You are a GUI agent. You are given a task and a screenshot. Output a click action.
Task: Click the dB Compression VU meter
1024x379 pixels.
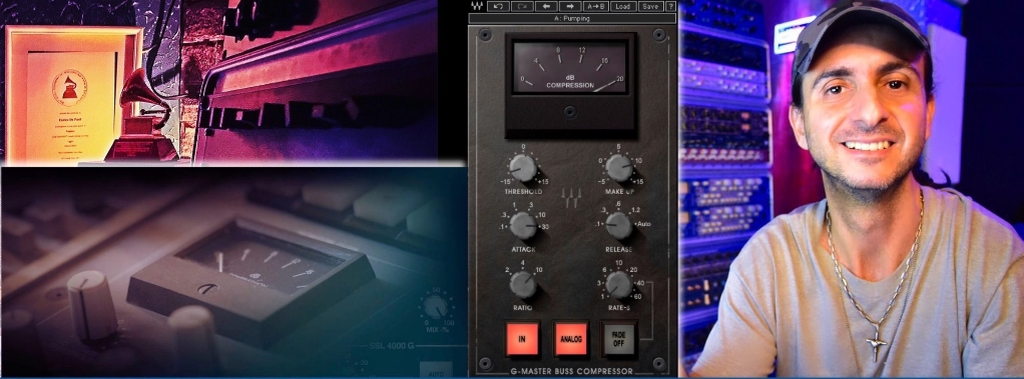tap(570, 68)
